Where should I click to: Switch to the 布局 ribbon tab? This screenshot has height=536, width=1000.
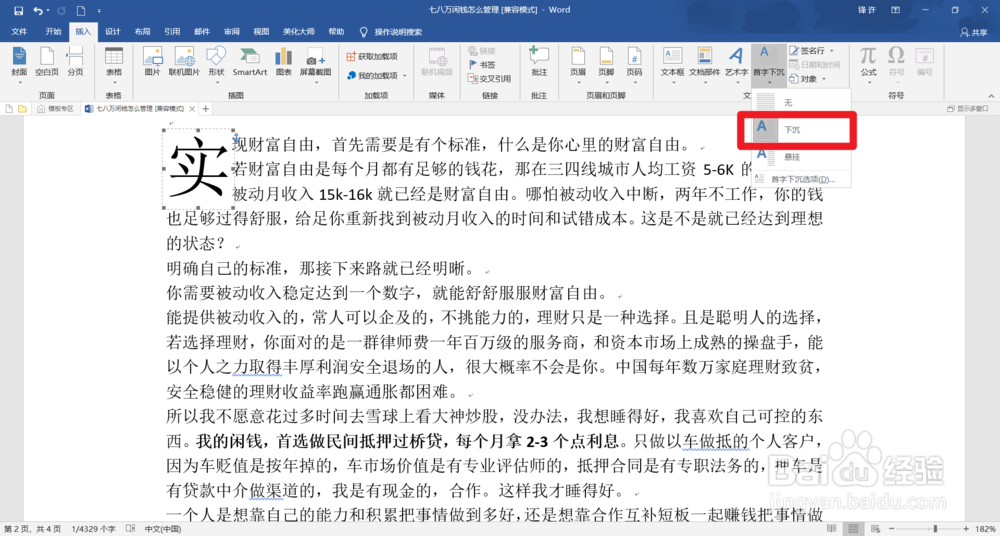coord(142,31)
